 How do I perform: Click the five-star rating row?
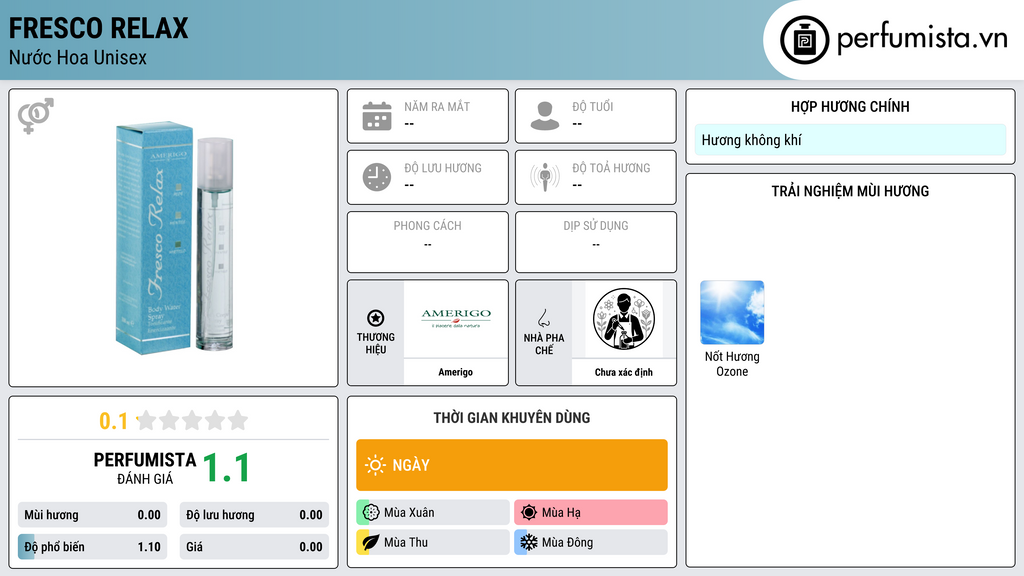point(192,420)
